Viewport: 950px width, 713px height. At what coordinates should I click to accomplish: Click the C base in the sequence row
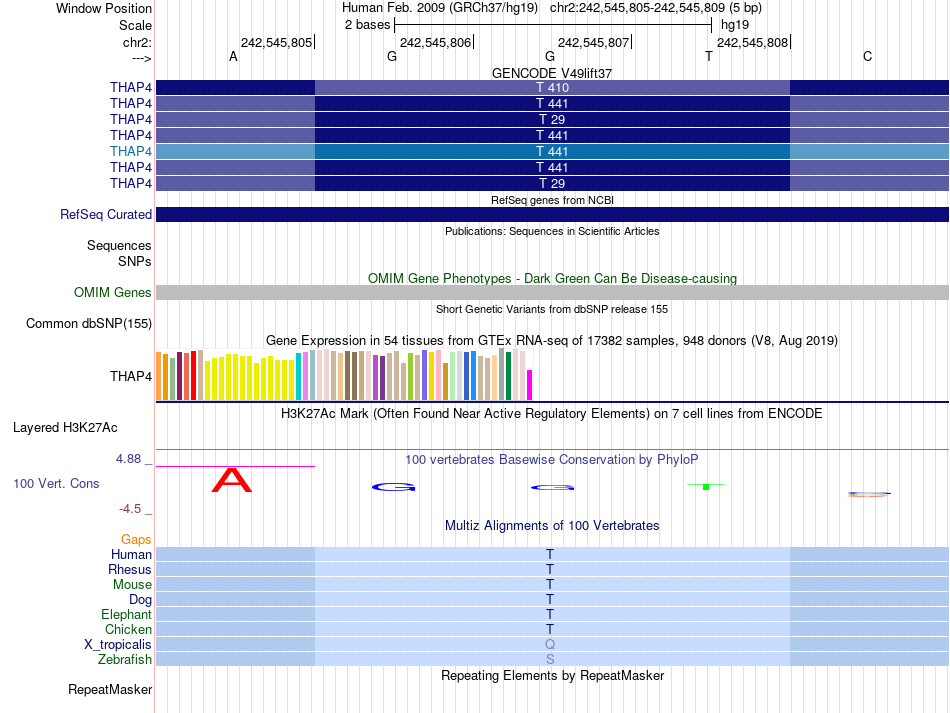[868, 56]
